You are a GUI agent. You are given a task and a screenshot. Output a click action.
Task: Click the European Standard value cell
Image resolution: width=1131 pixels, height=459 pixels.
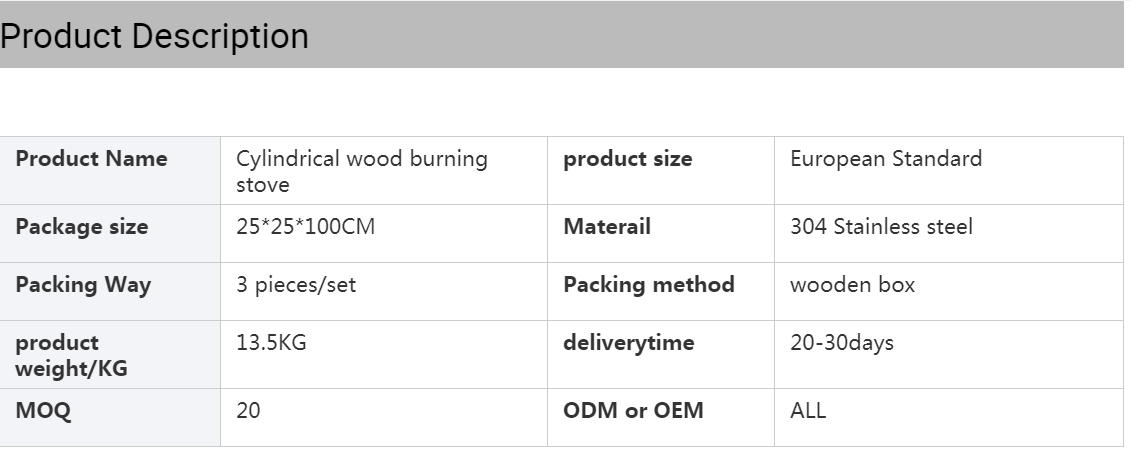(x=949, y=170)
